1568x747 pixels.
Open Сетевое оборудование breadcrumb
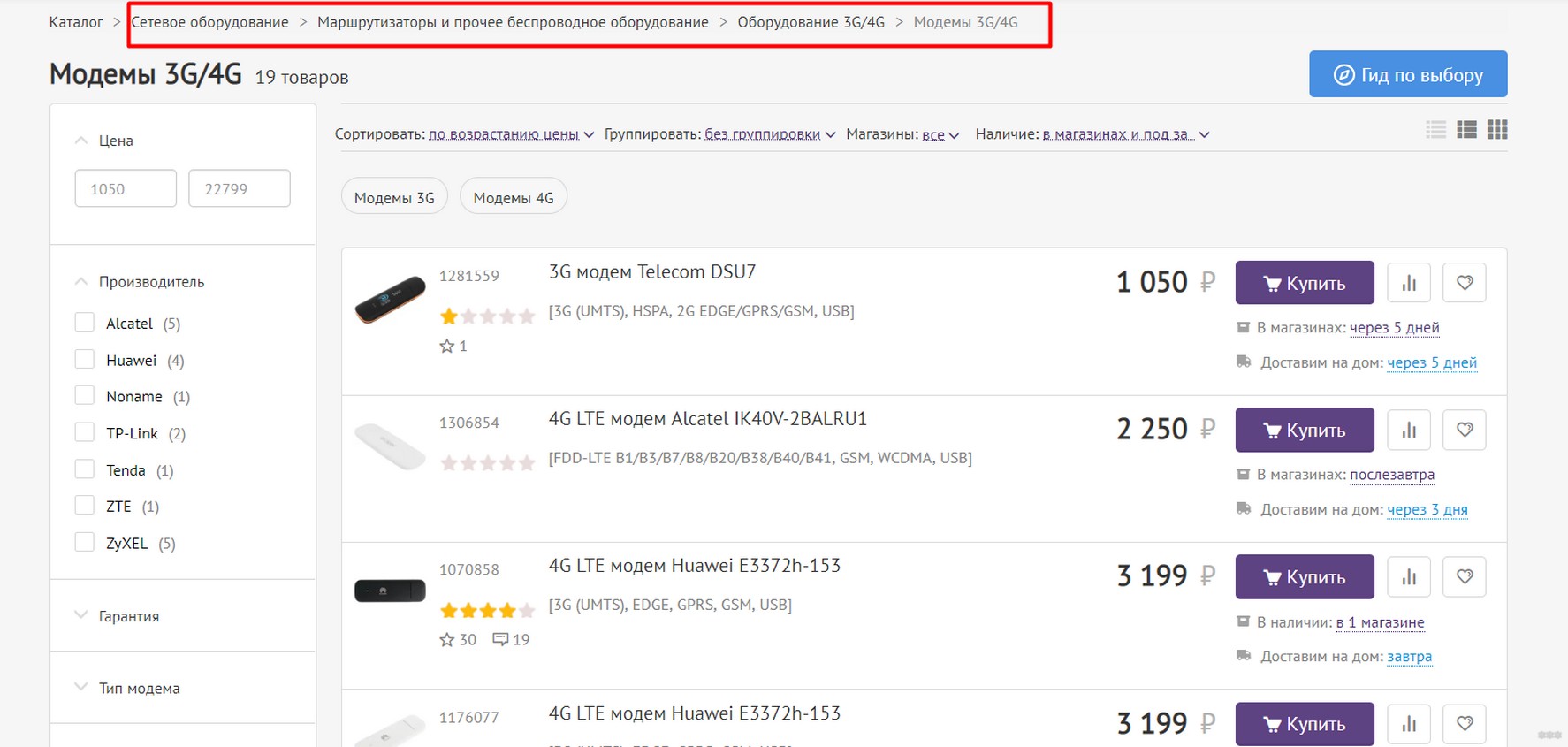[x=210, y=22]
